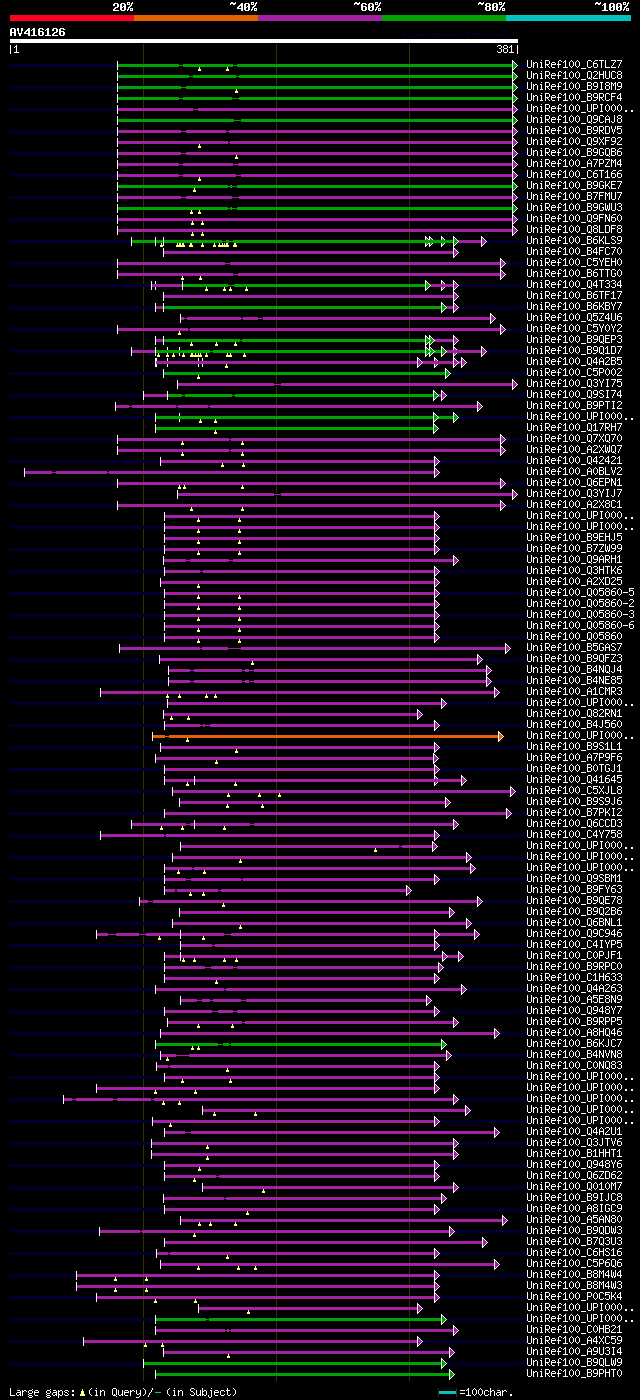Click the UniRef100_C5XJL8 label

576,791
